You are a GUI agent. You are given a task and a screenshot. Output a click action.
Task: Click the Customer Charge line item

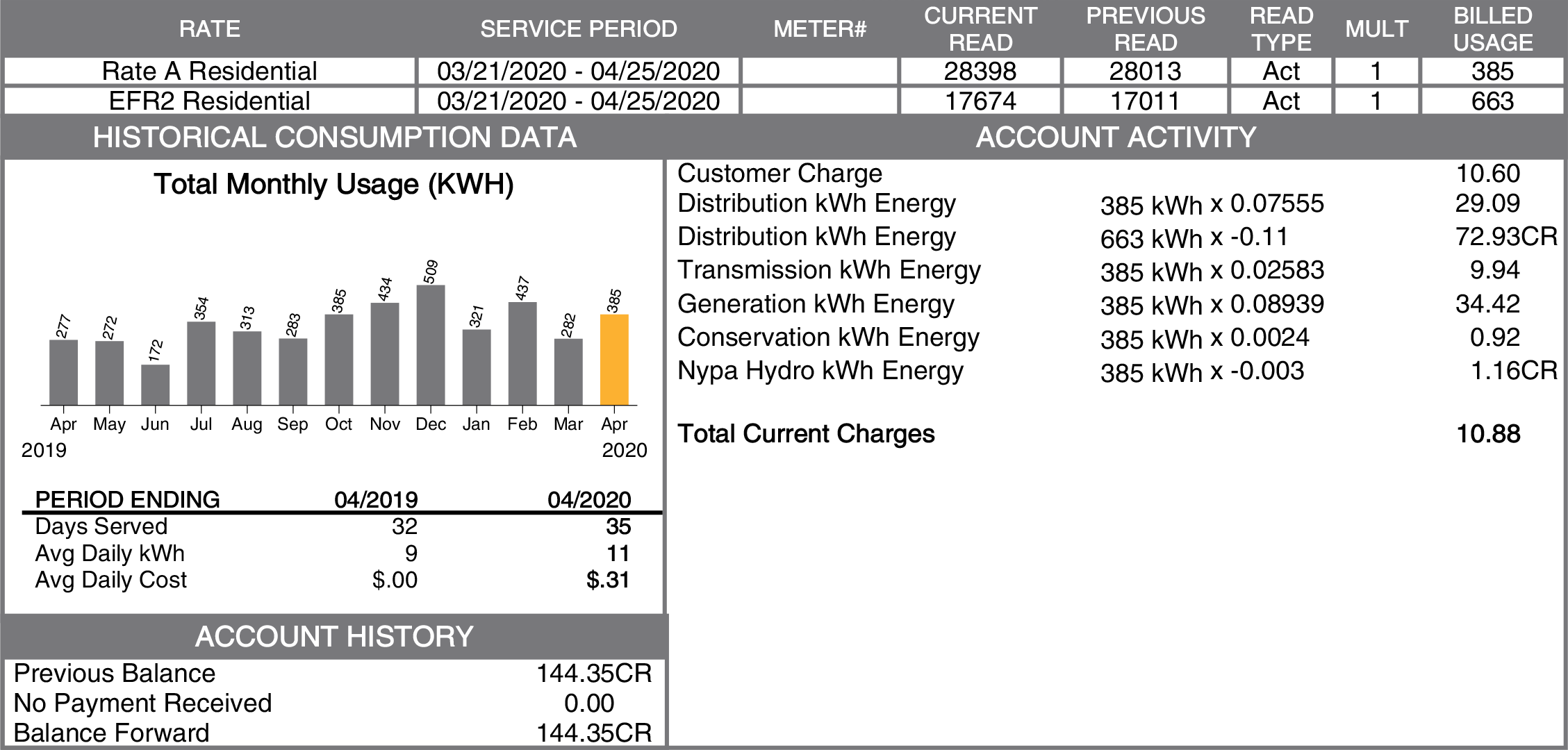pos(779,174)
